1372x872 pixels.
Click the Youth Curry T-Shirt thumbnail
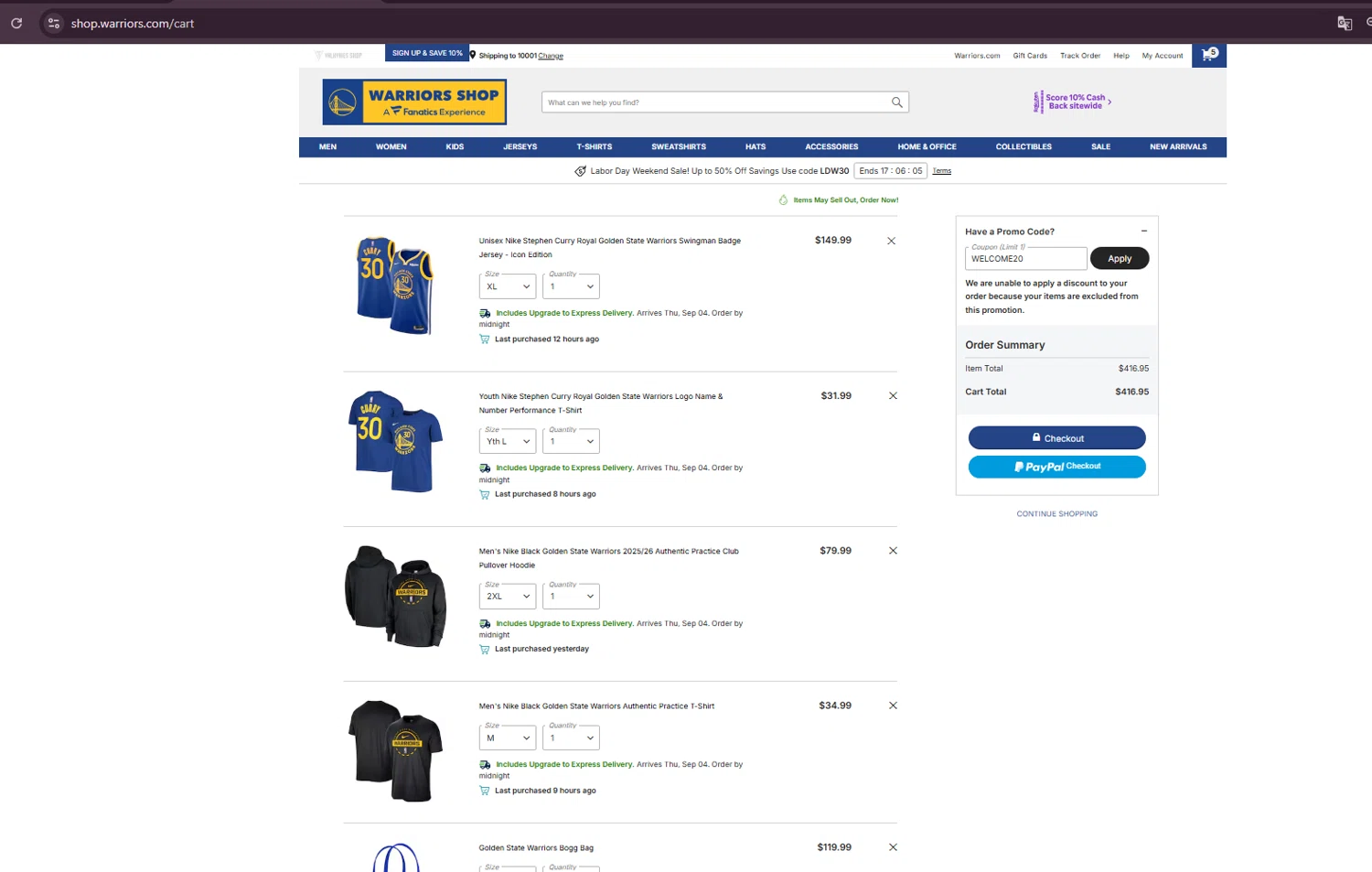pos(395,441)
